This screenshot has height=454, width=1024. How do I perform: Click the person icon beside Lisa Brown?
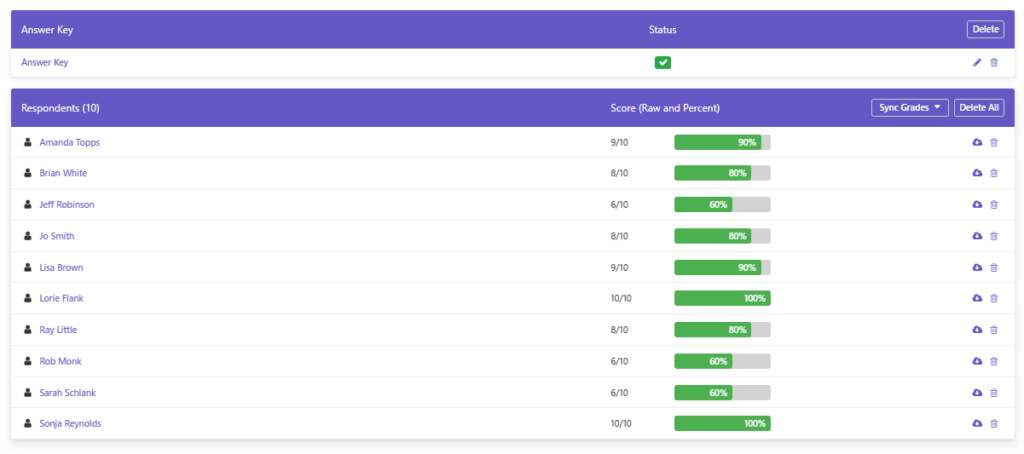coord(27,267)
